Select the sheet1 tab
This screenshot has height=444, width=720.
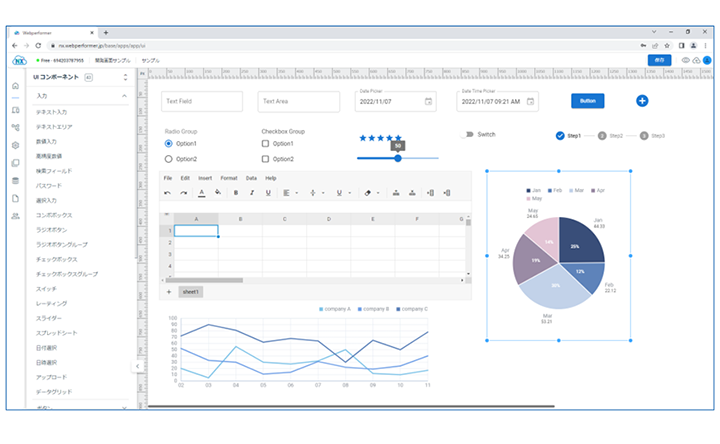coord(190,292)
